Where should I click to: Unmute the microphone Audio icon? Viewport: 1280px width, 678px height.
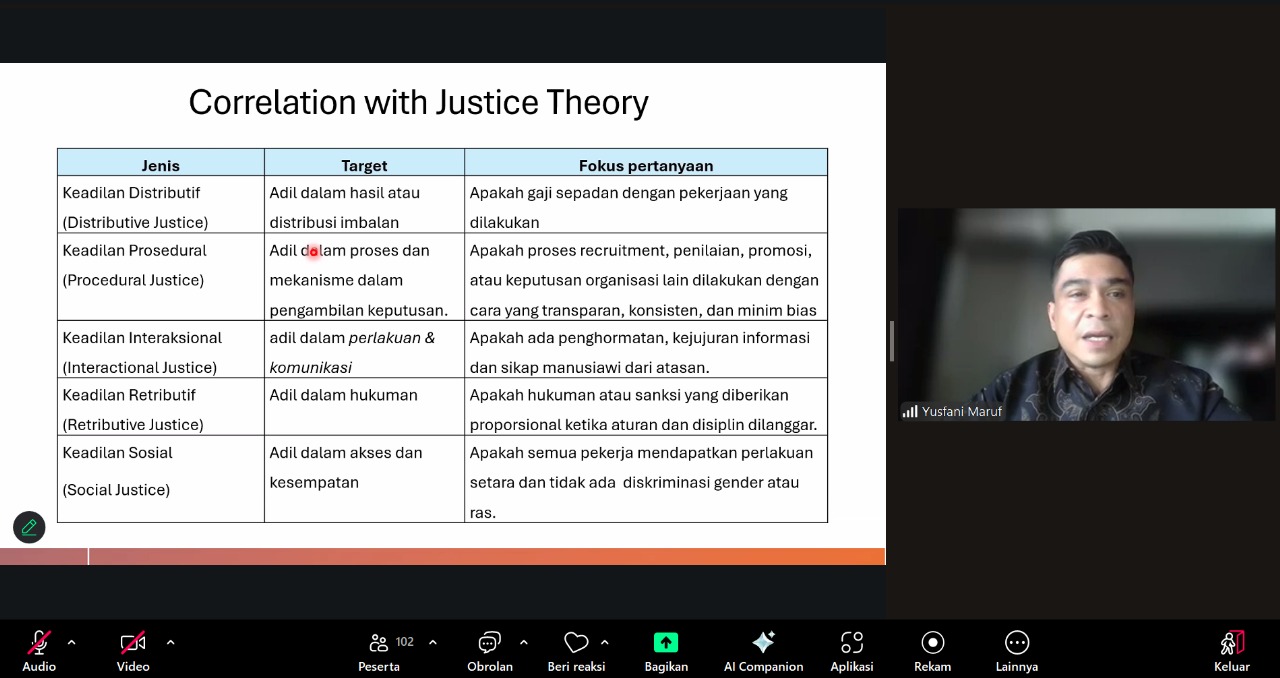[x=39, y=643]
